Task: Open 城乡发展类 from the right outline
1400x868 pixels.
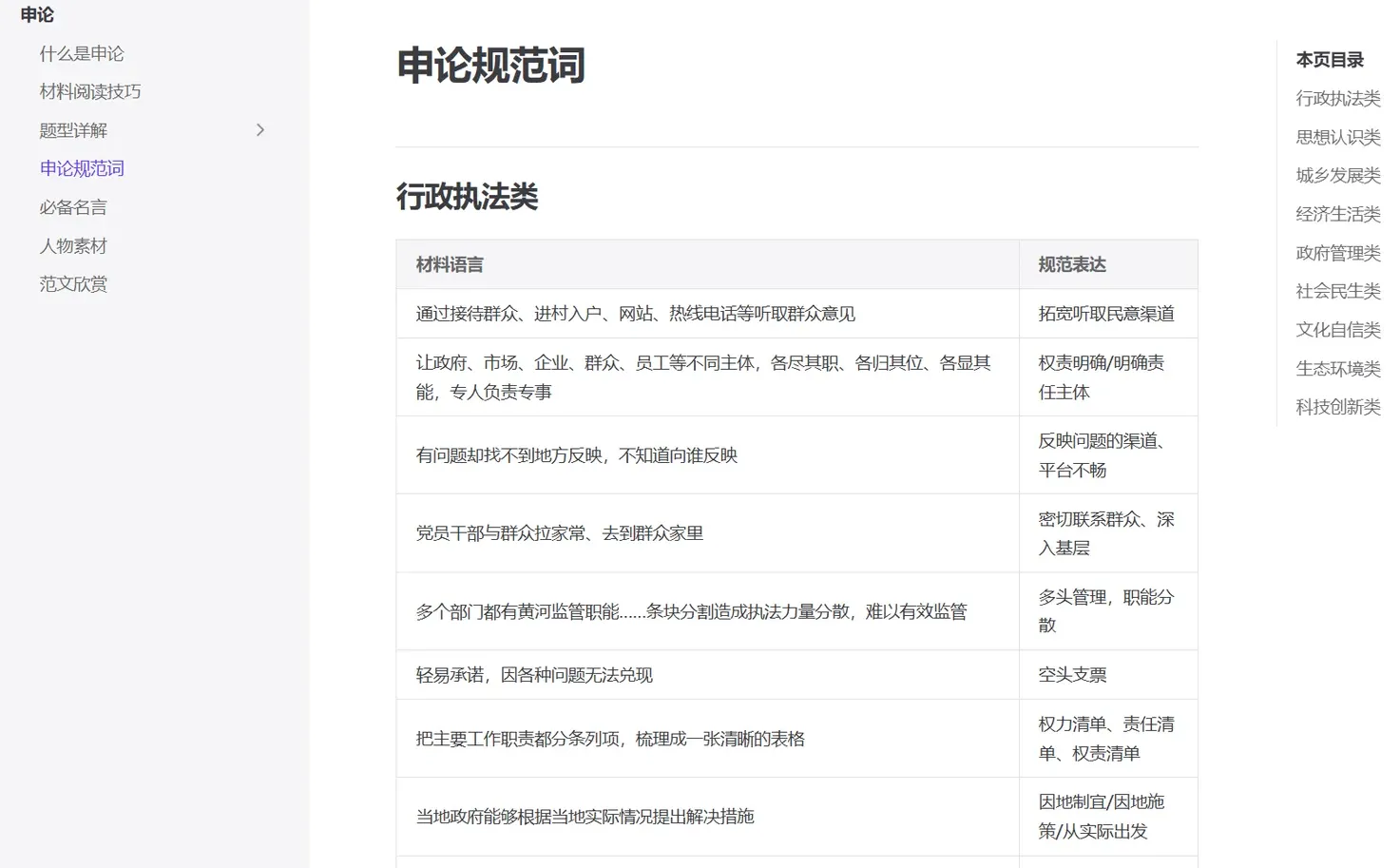Action: click(1337, 175)
